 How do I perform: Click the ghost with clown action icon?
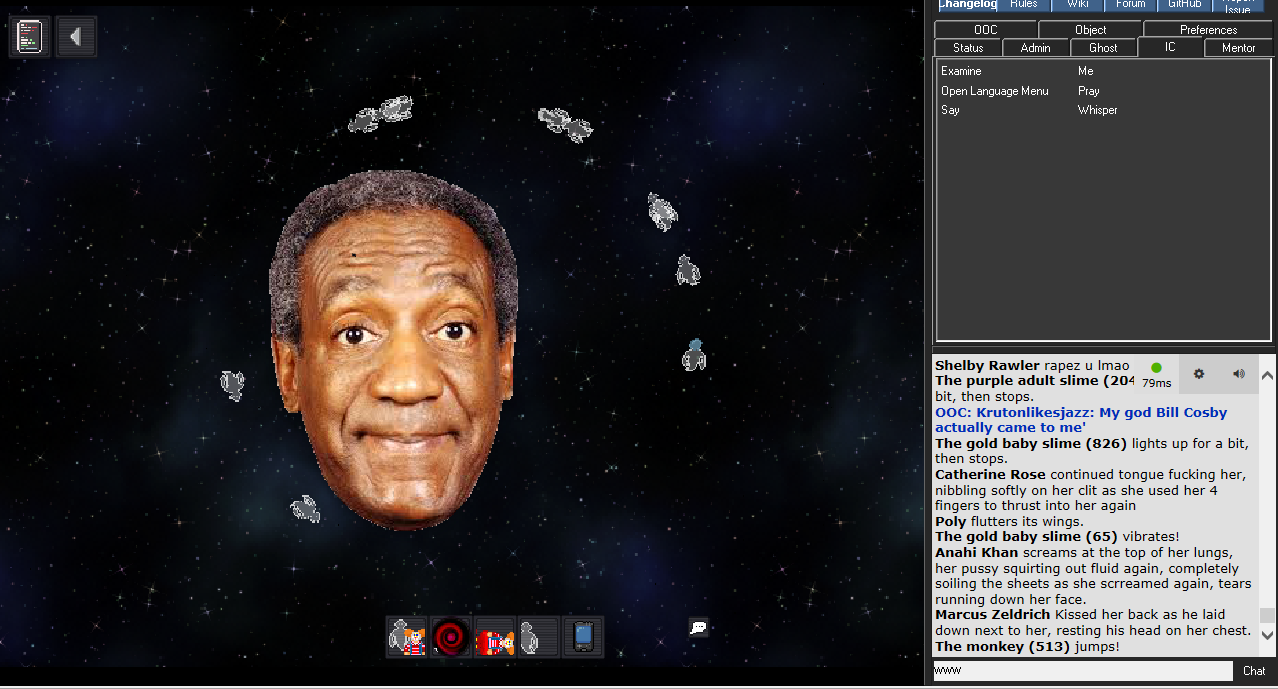407,637
